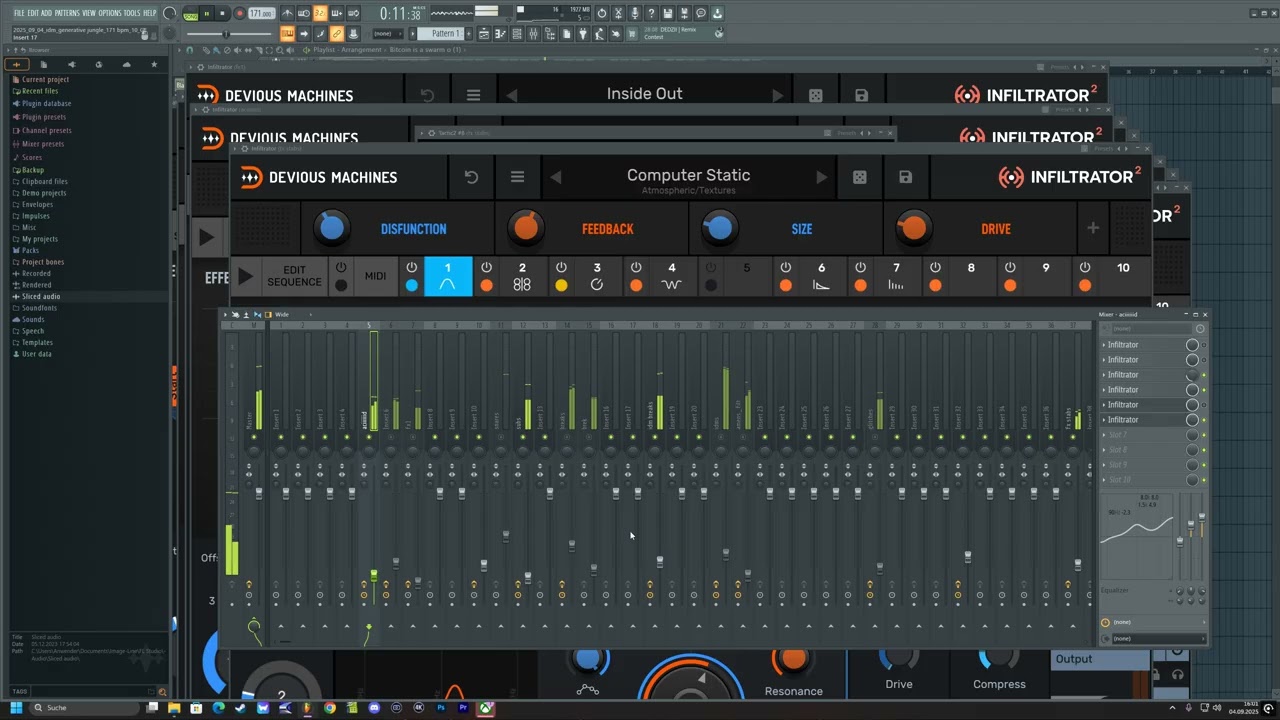1280x720 pixels.
Task: Go to the next preset after Computer Static
Action: tap(821, 177)
